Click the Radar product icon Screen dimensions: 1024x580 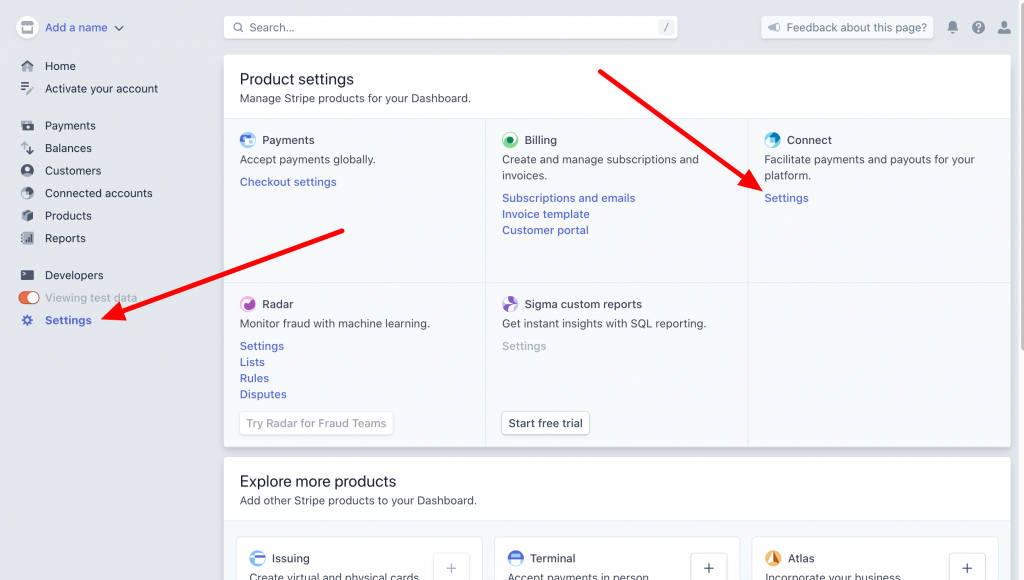[248, 304]
